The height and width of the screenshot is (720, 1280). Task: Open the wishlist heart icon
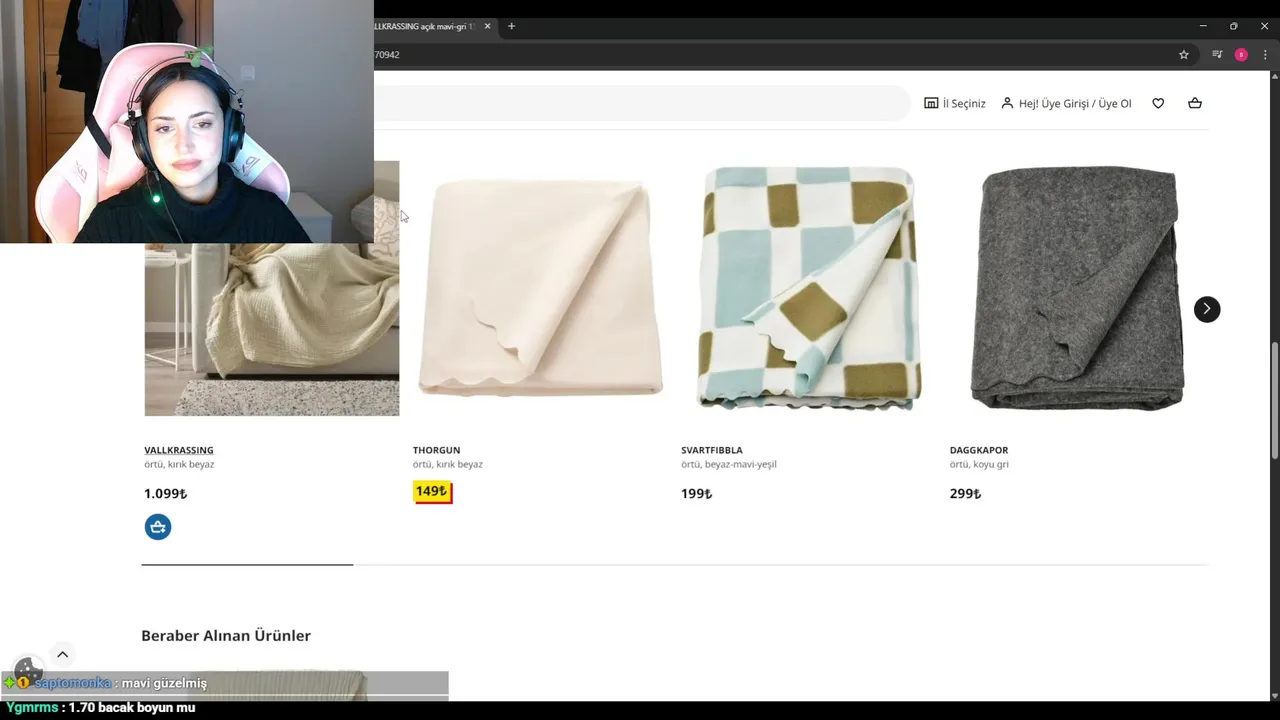tap(1158, 103)
